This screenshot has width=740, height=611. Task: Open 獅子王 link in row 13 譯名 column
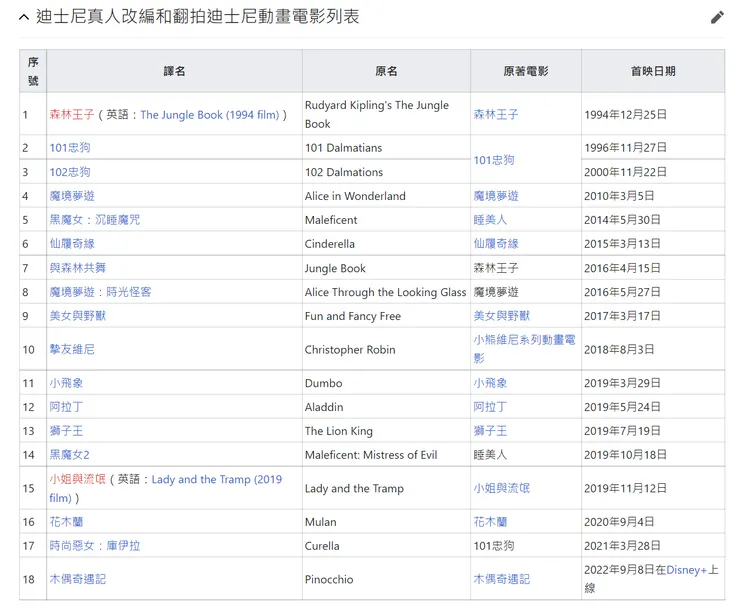(x=66, y=431)
